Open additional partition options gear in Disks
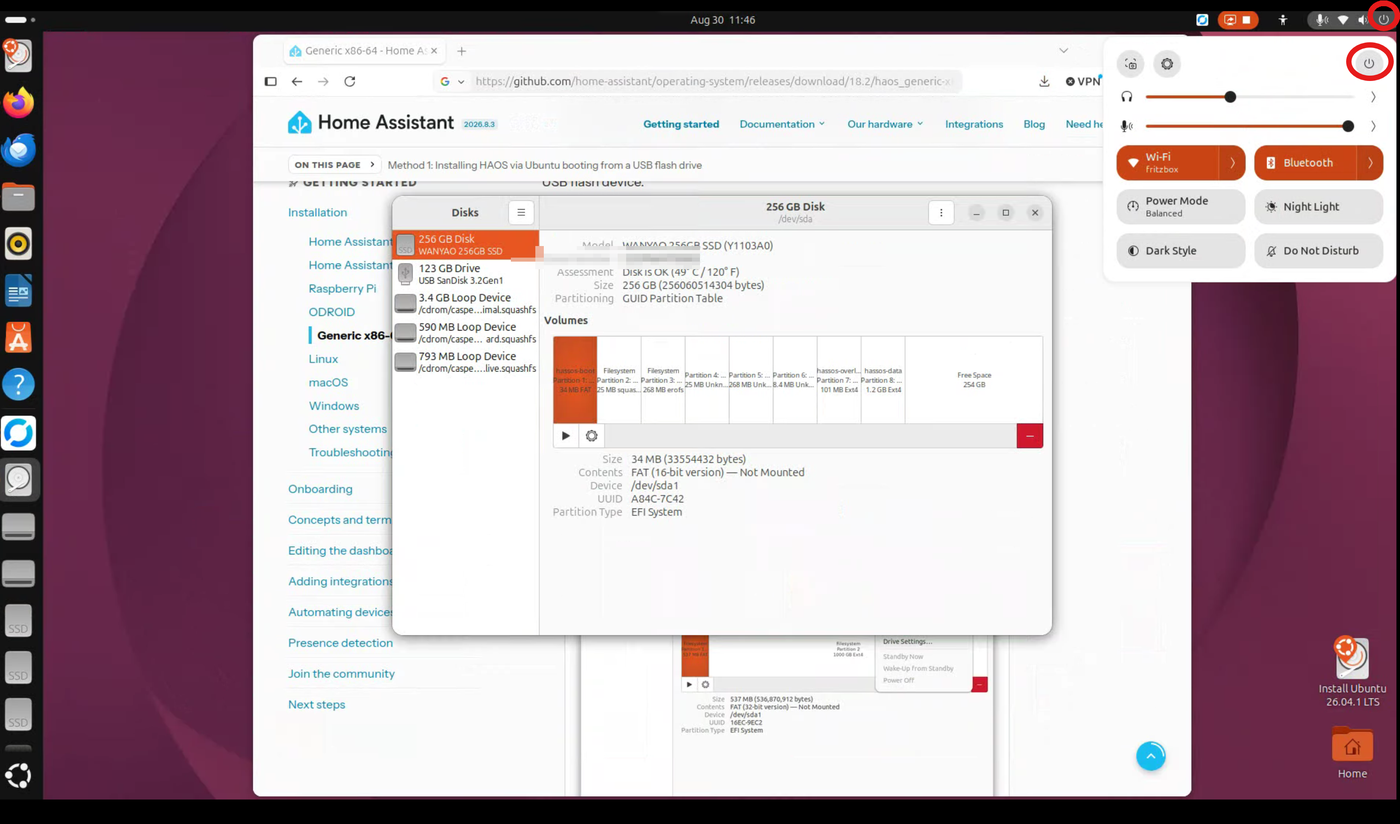The image size is (1400, 824). pos(592,435)
